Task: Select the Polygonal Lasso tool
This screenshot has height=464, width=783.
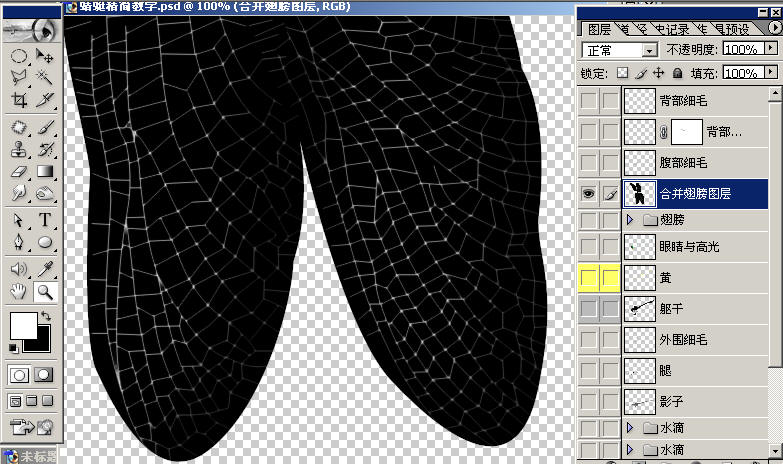Action: (x=18, y=77)
